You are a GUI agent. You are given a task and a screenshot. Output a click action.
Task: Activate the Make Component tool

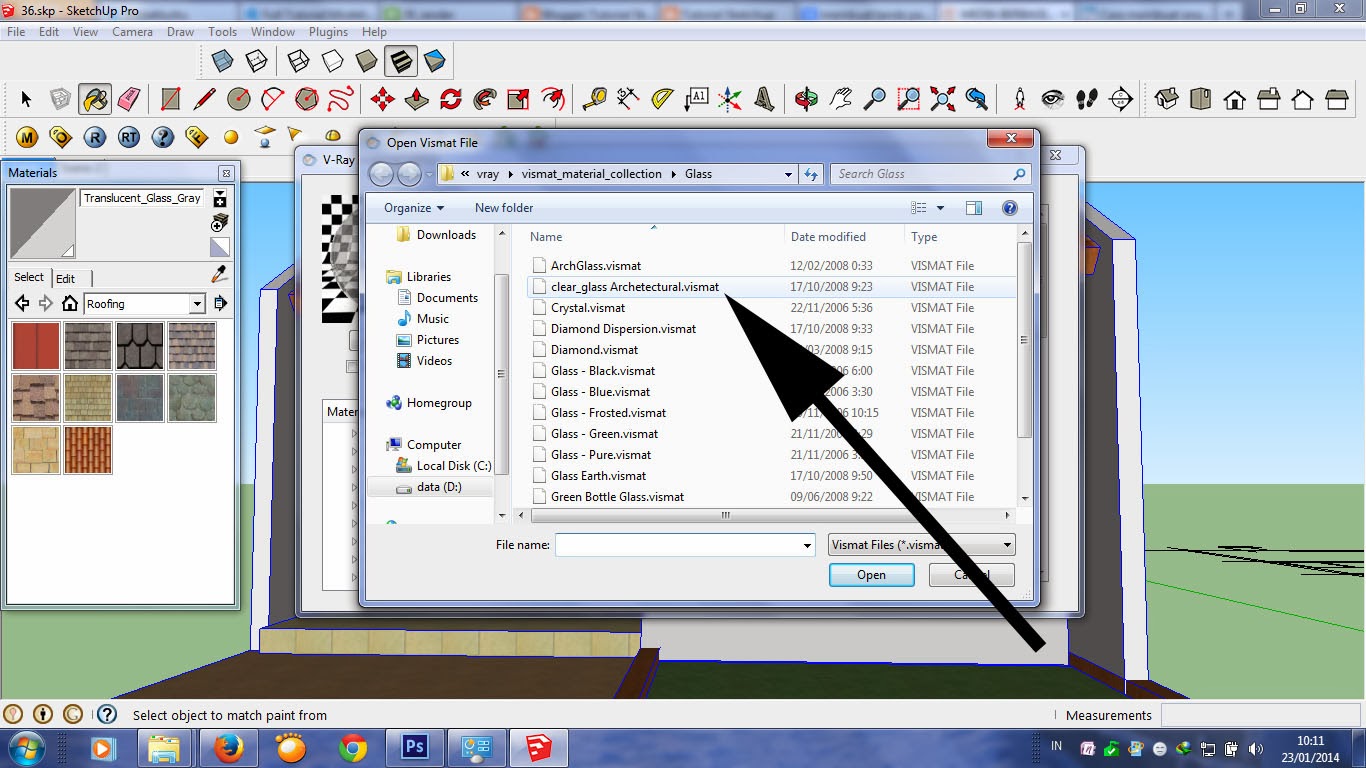[x=61, y=99]
